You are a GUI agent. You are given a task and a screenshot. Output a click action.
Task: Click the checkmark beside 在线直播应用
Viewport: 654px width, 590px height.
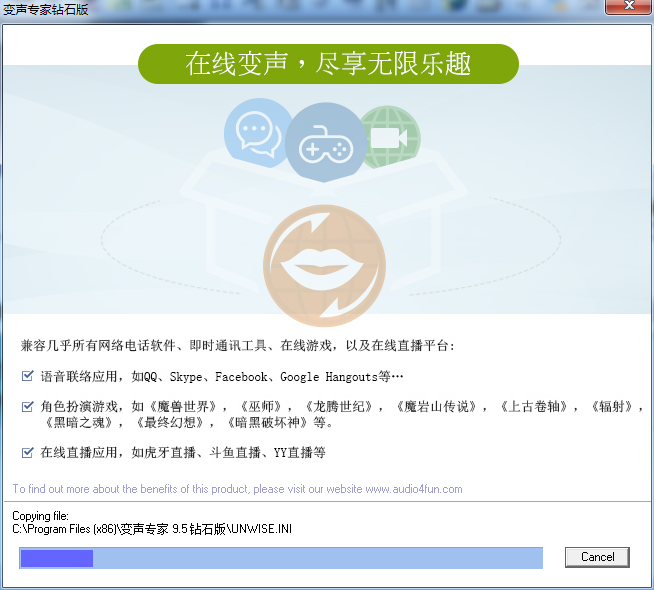coord(28,452)
